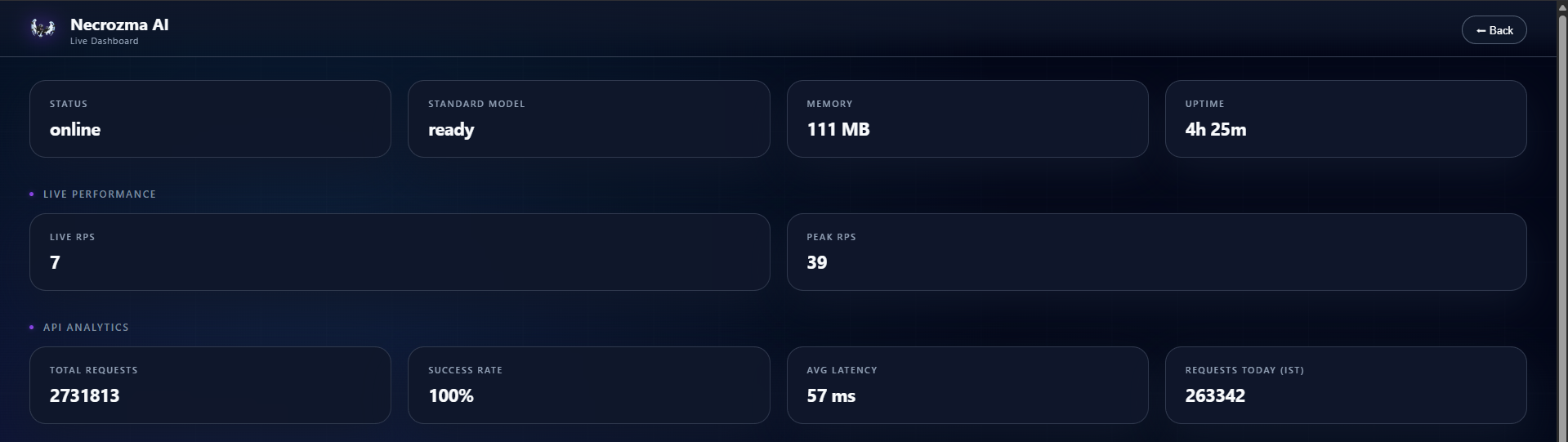Click the API Analytics section heading
The height and width of the screenshot is (442, 1568).
click(86, 328)
